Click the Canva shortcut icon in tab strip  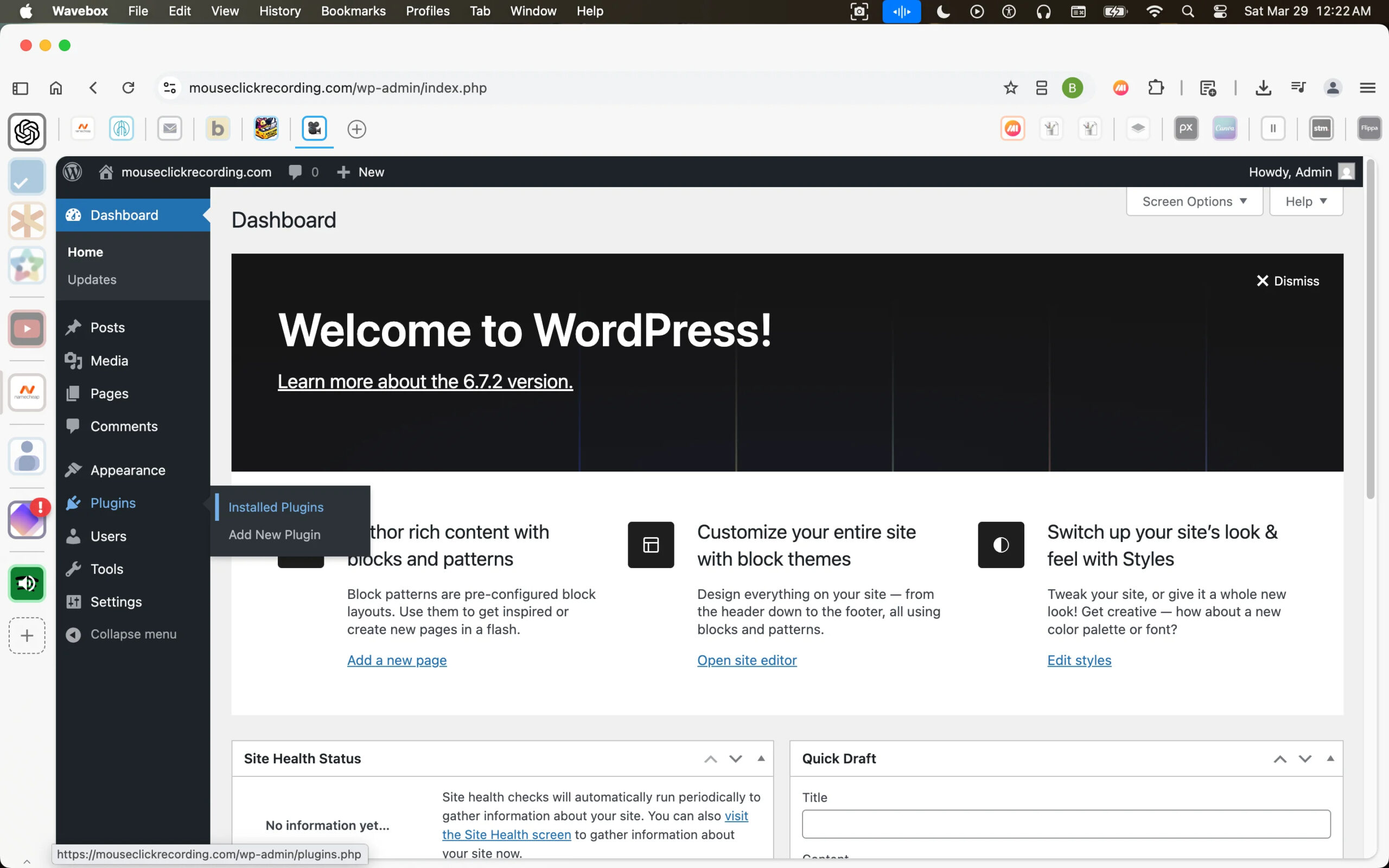coord(1224,129)
